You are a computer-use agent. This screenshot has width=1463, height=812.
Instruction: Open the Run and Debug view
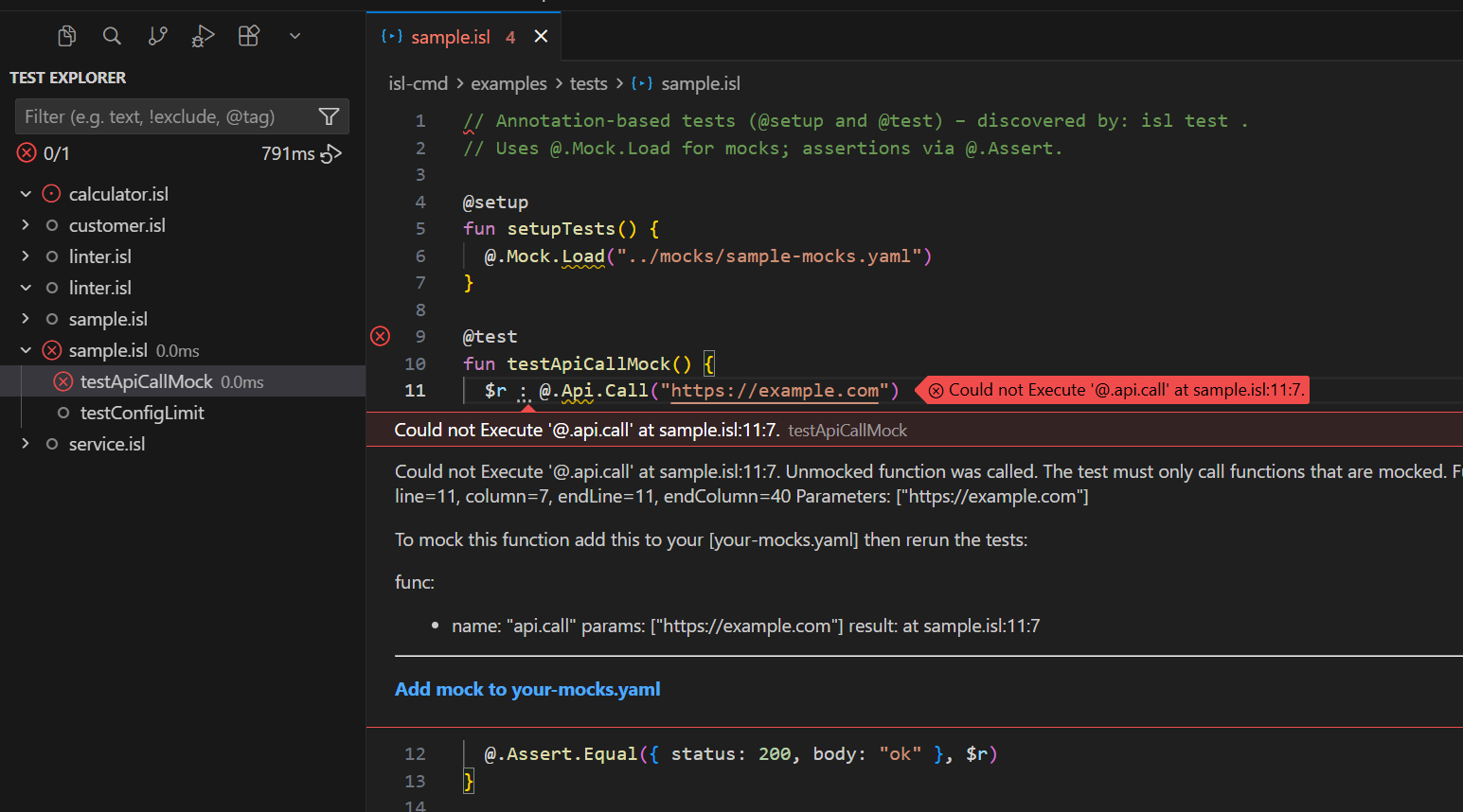click(201, 35)
